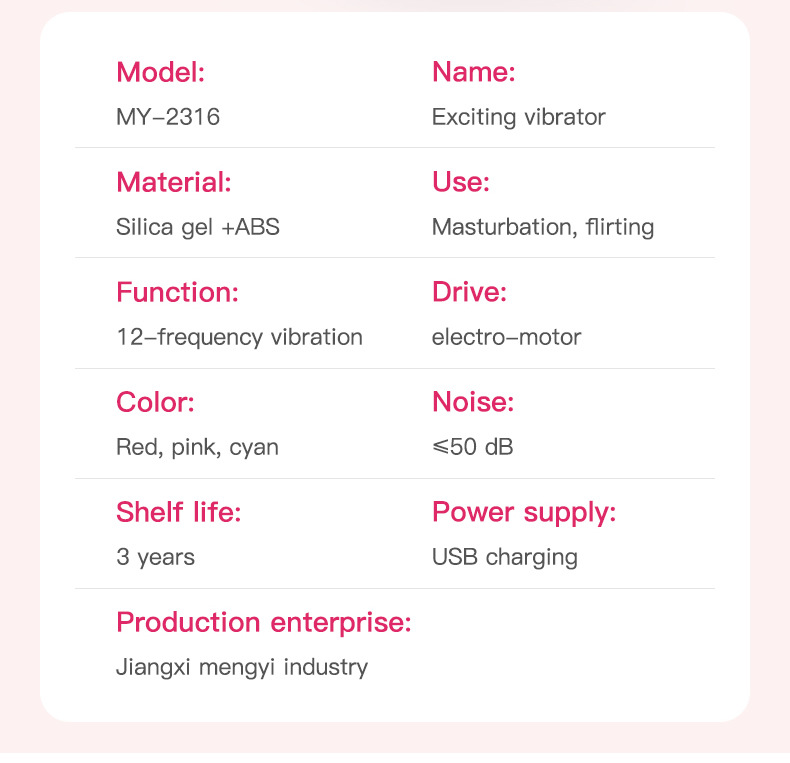Click the "Shelf life:" heading

pyautogui.click(x=179, y=512)
